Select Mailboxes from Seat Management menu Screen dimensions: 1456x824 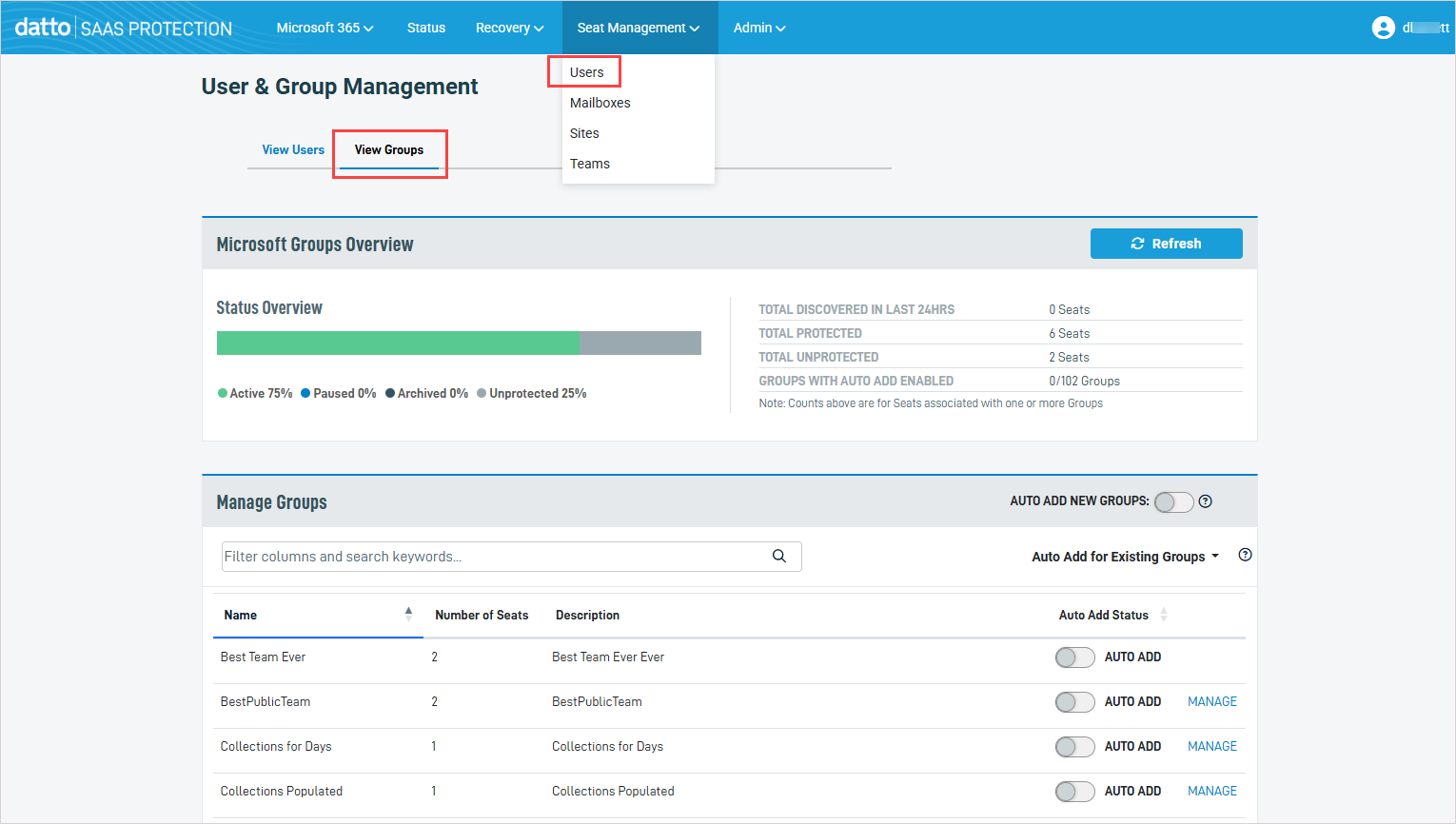coord(600,103)
